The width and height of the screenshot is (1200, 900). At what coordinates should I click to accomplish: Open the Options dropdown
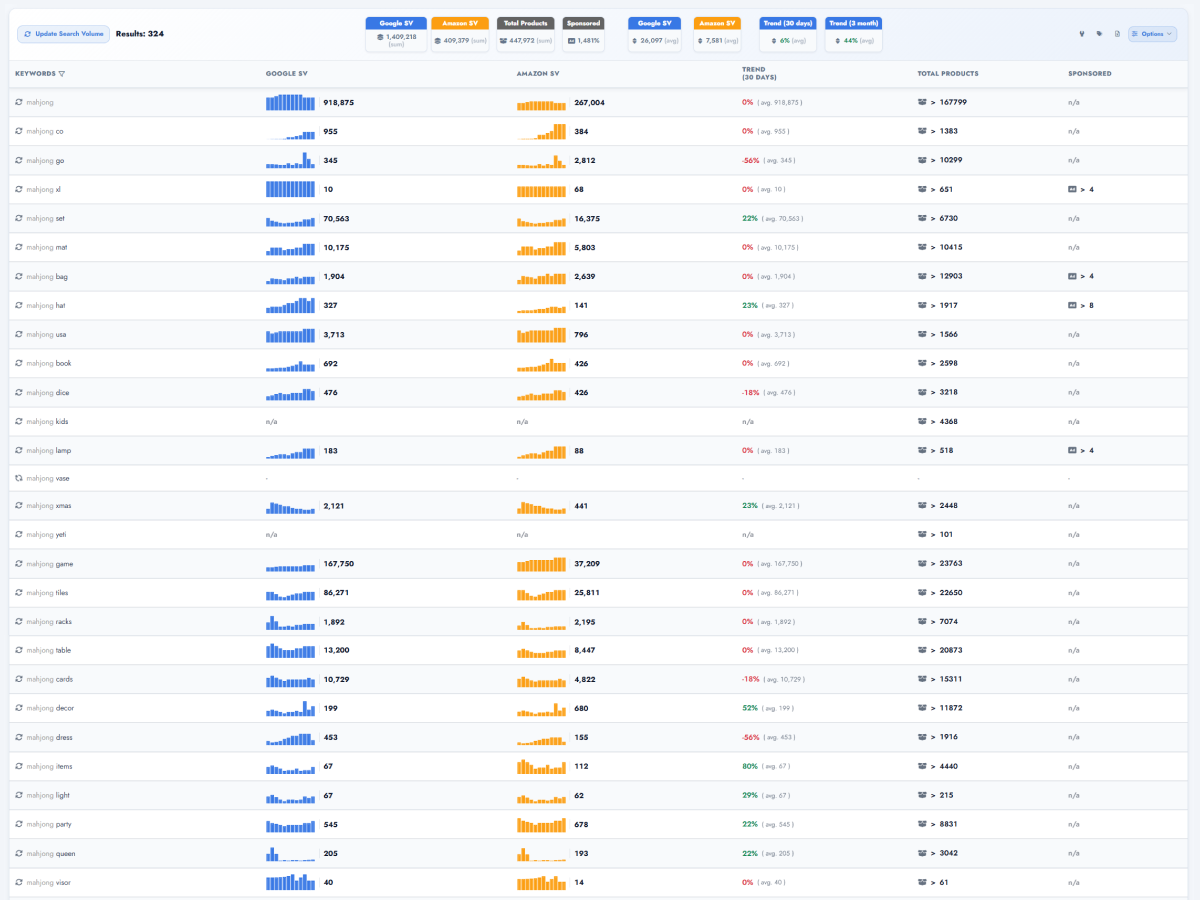point(1153,34)
